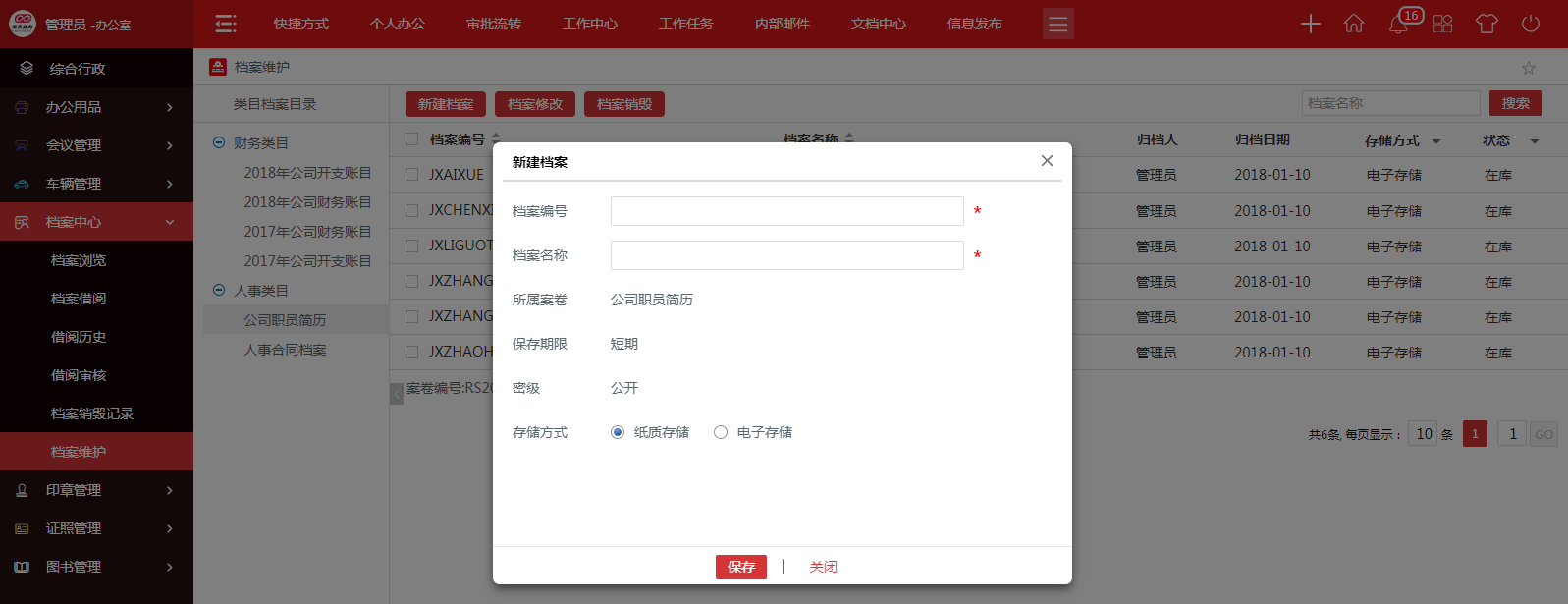Toggle the sidebar collapse icon

tap(226, 24)
